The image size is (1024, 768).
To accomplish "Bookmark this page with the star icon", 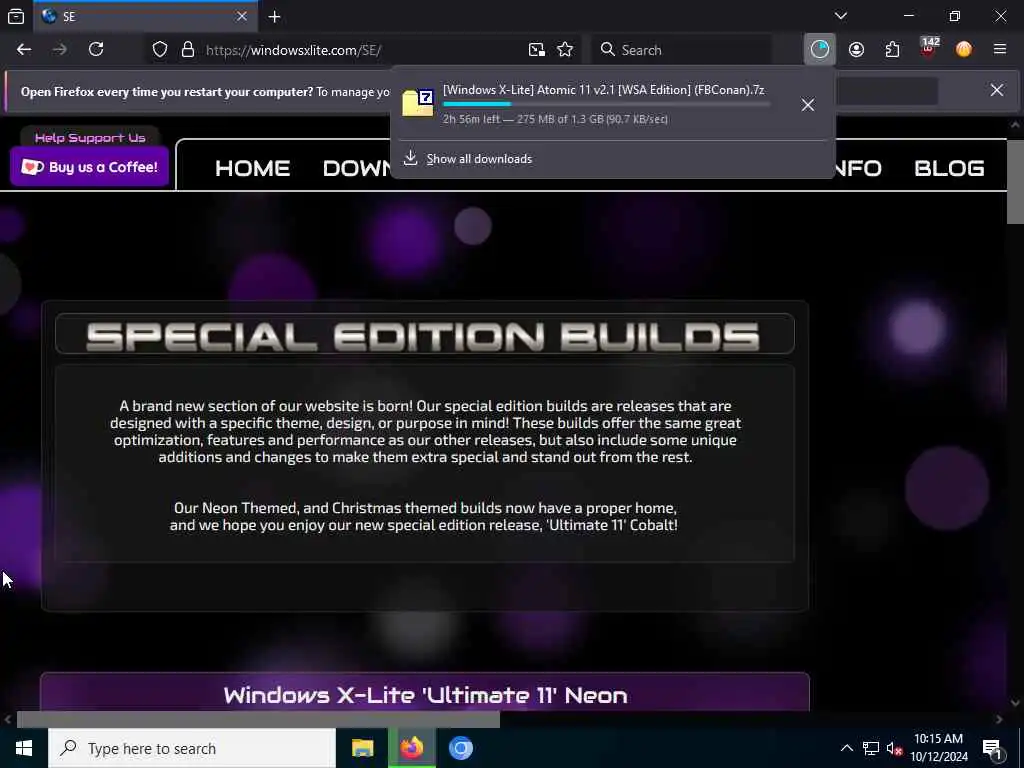I will (x=566, y=50).
